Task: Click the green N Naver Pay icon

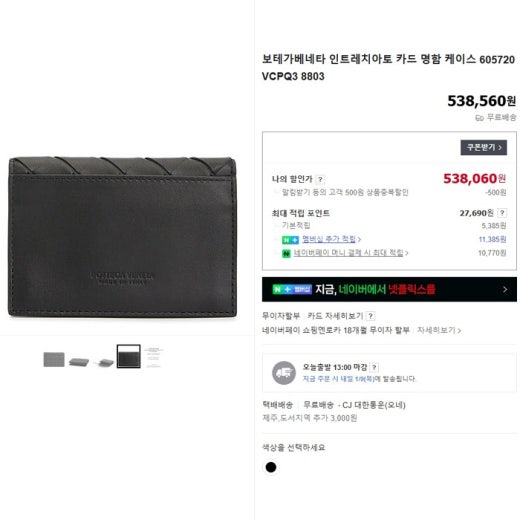Action: point(286,253)
